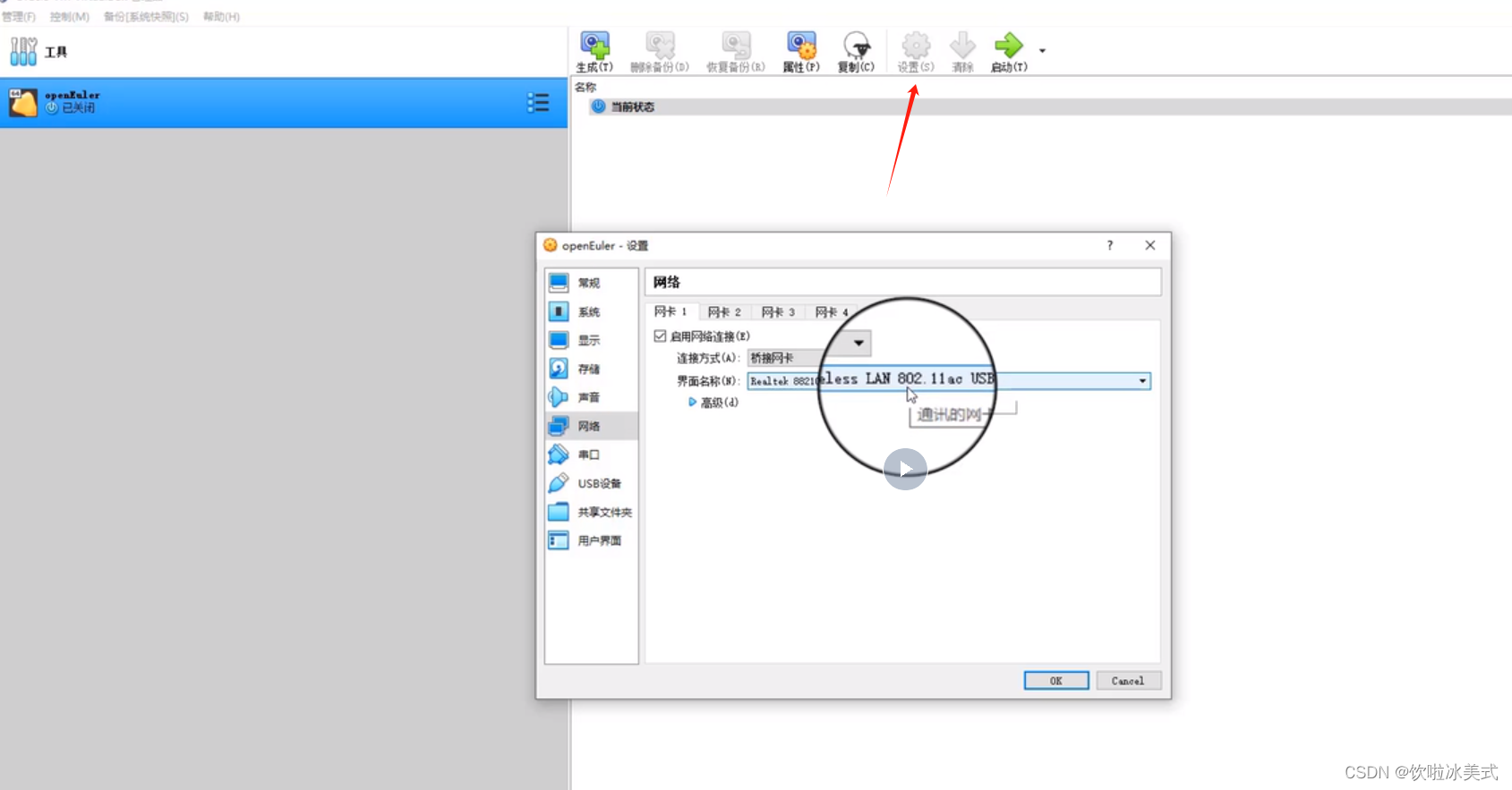This screenshot has width=1512, height=790.
Task: Open 显示 display settings category
Action: pos(592,340)
